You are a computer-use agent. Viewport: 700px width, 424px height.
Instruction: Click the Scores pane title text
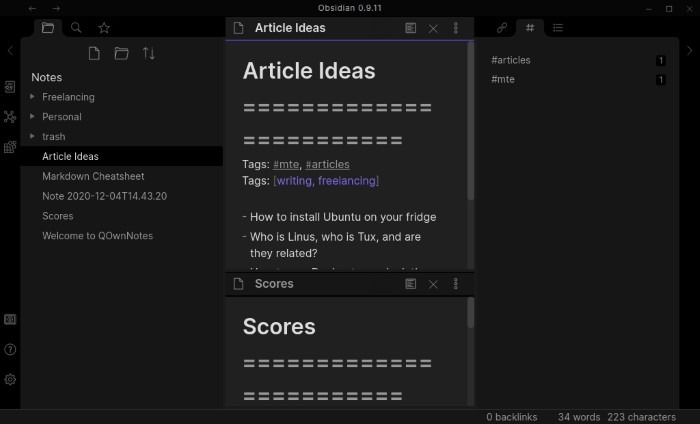274,283
